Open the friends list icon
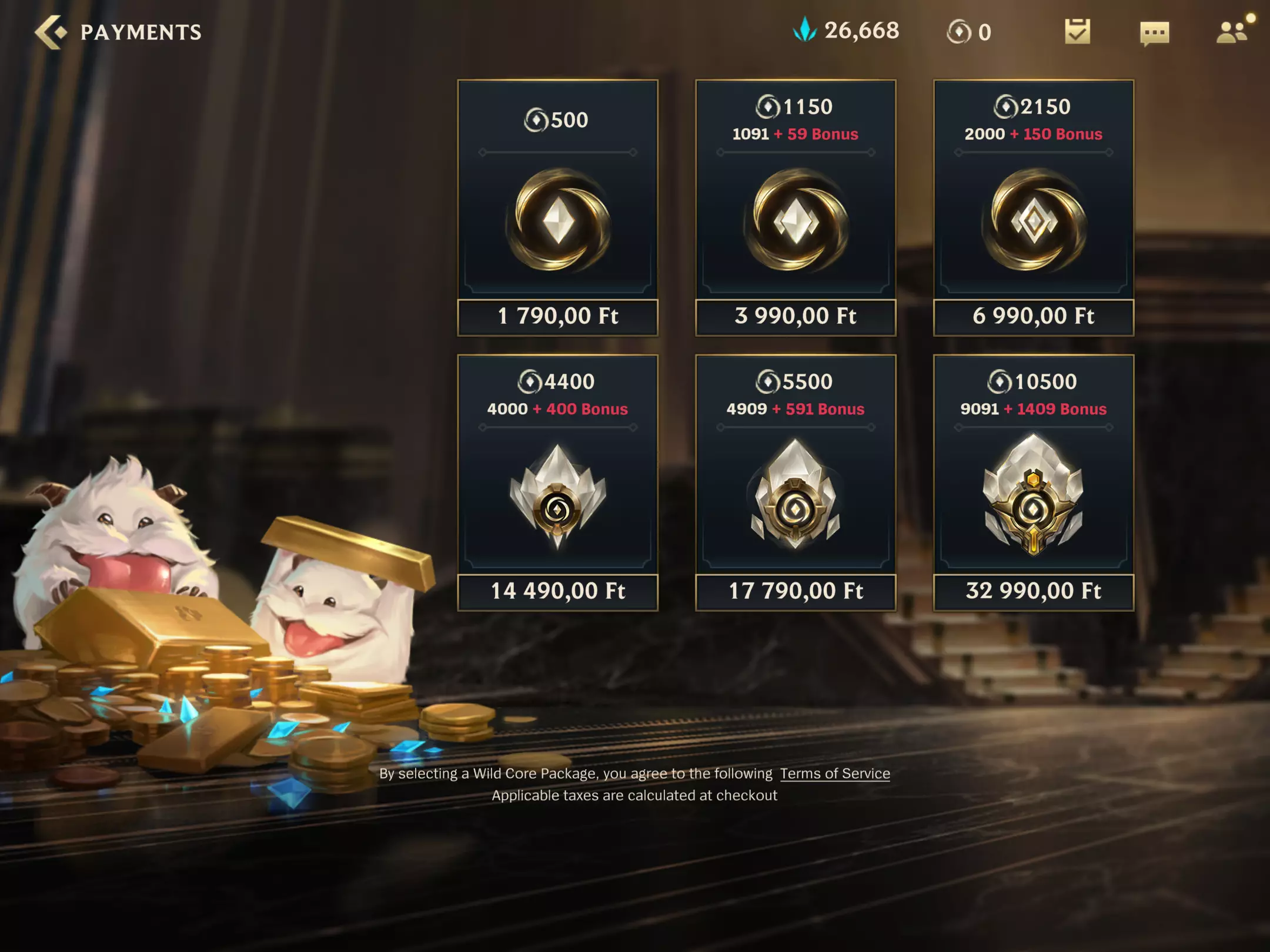The height and width of the screenshot is (952, 1270). pos(1232,32)
